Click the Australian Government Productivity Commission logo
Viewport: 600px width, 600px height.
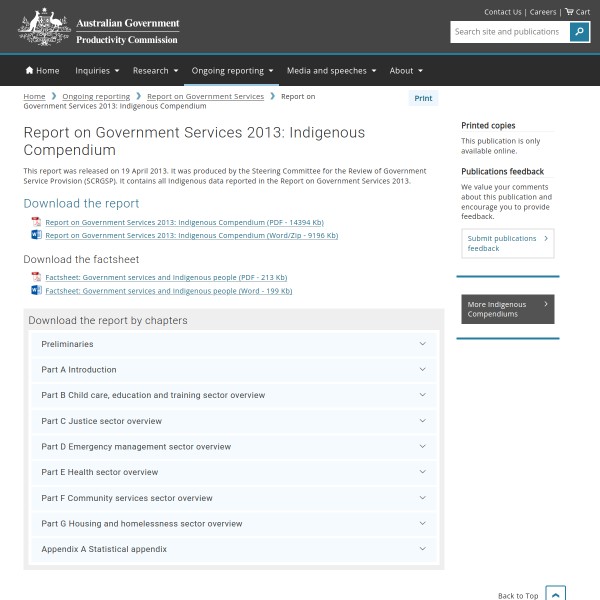click(x=99, y=28)
